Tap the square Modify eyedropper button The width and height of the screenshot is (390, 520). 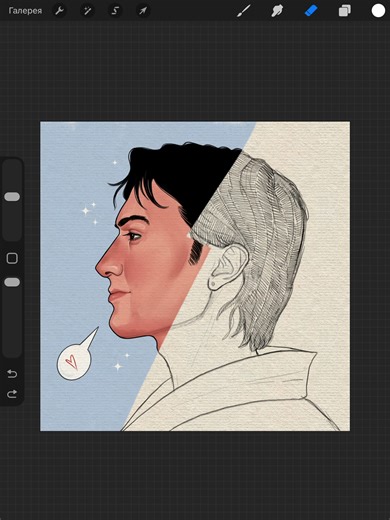[12, 258]
